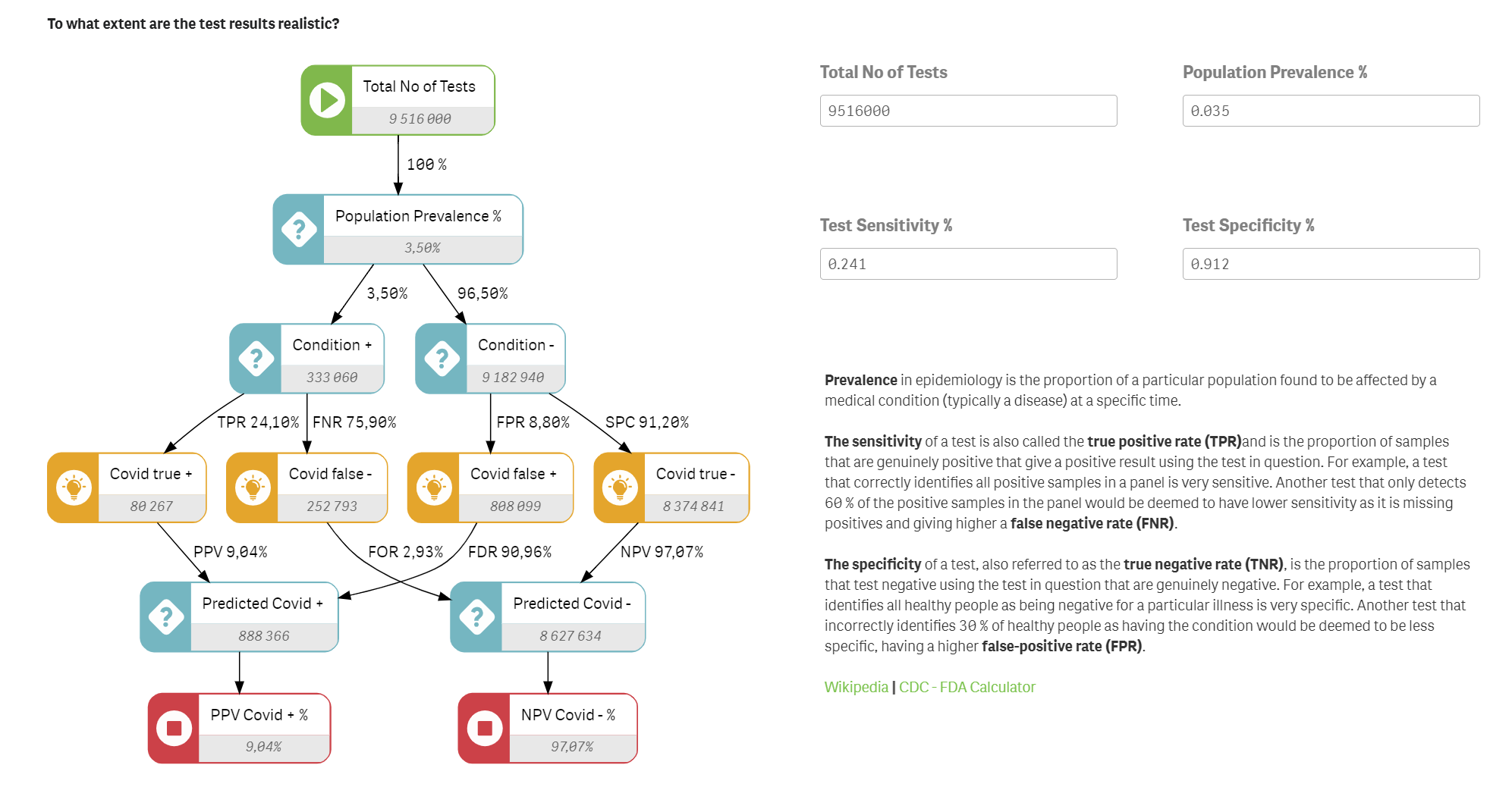Click the red stop icon on NPV Covid - %
This screenshot has width=1512, height=787.
pyautogui.click(x=484, y=728)
